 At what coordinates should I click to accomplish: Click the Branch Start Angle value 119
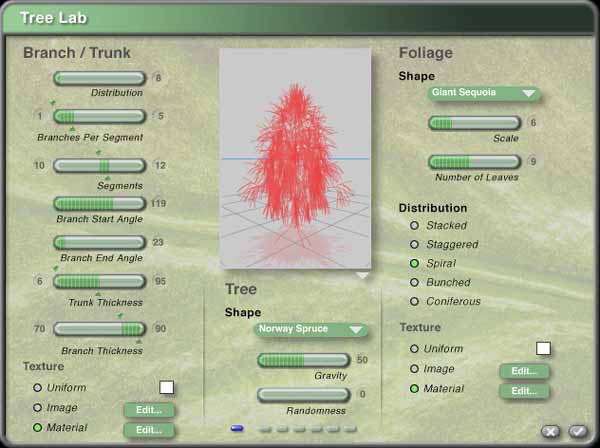pos(158,203)
